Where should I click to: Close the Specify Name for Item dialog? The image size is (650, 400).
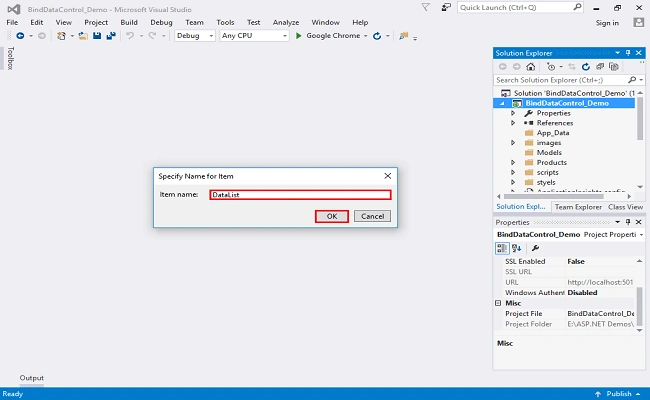click(388, 176)
